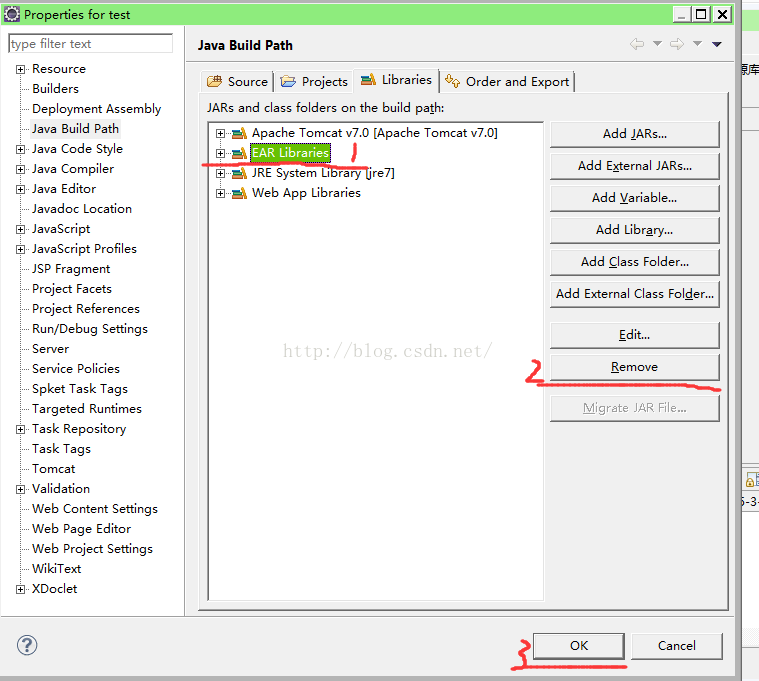Select the Libraries tab
759x681 pixels.
tap(396, 80)
